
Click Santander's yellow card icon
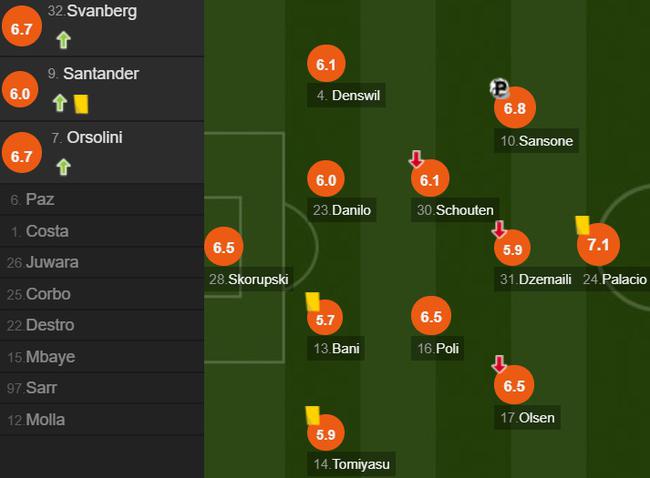[x=82, y=102]
